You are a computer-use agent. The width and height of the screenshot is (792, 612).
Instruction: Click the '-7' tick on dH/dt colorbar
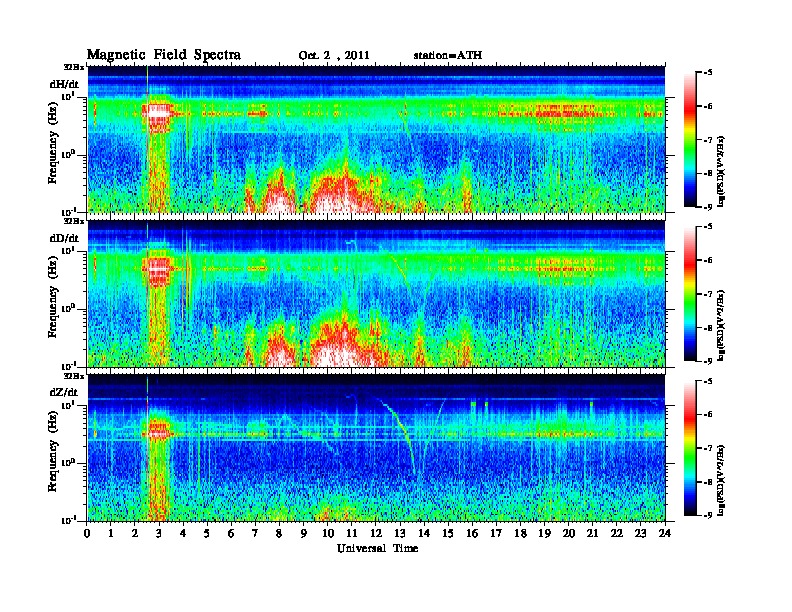coord(708,140)
